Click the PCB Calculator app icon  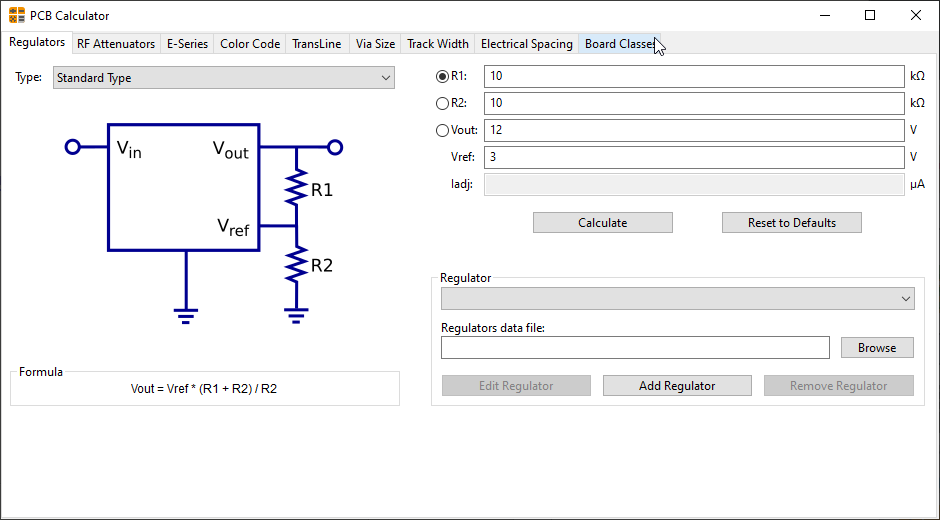17,15
